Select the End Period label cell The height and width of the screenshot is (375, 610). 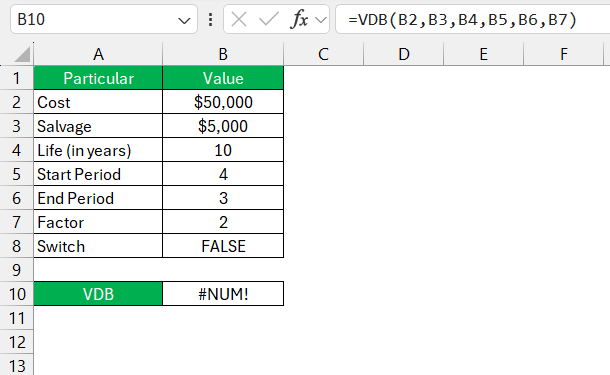(x=98, y=198)
